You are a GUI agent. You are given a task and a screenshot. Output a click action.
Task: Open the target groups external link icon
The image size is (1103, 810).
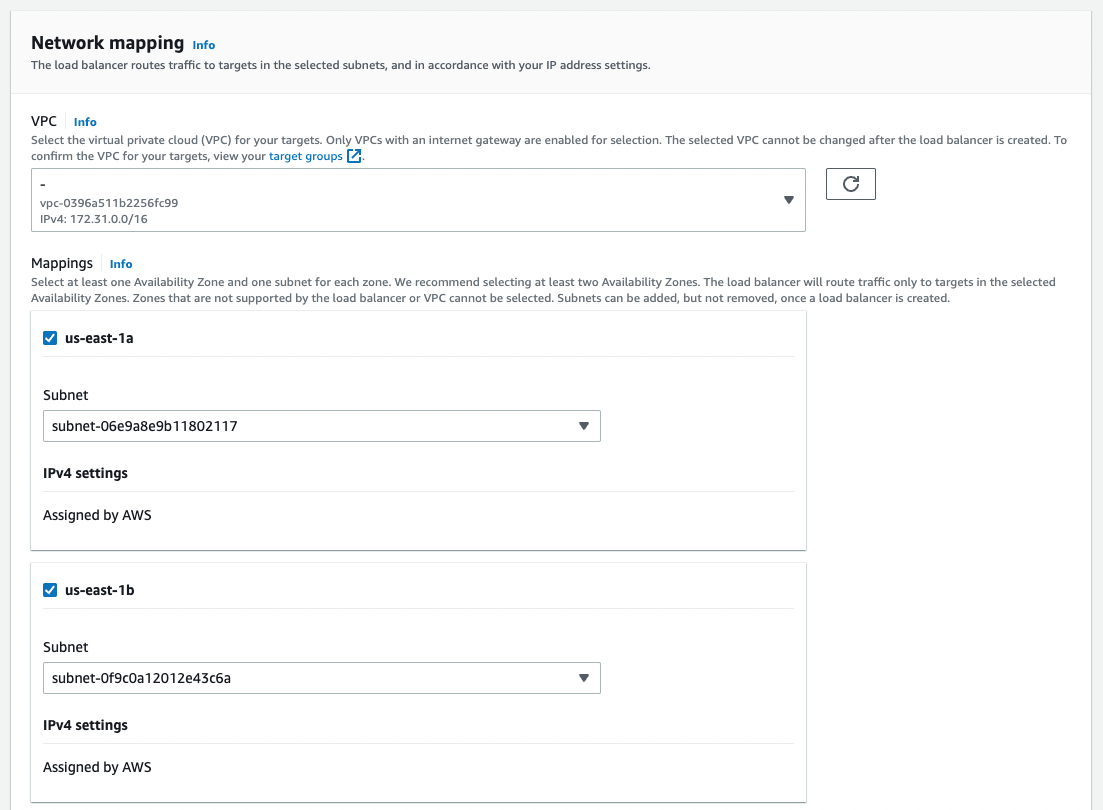click(x=355, y=156)
